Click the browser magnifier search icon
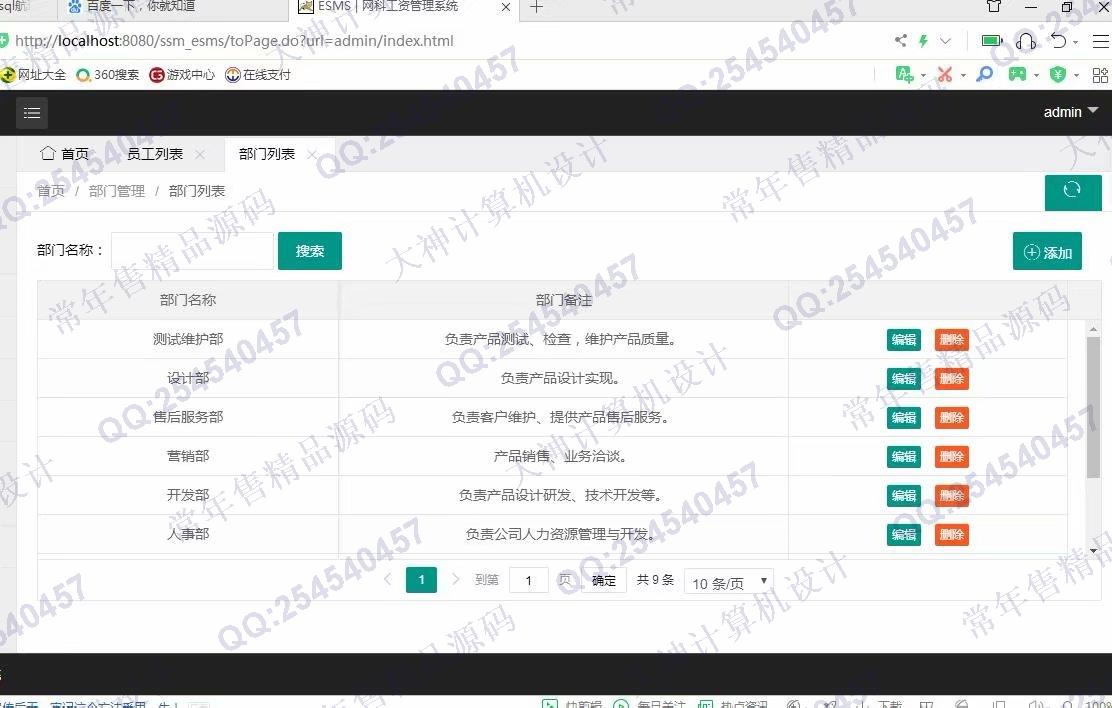Viewport: 1112px width, 708px height. [985, 74]
